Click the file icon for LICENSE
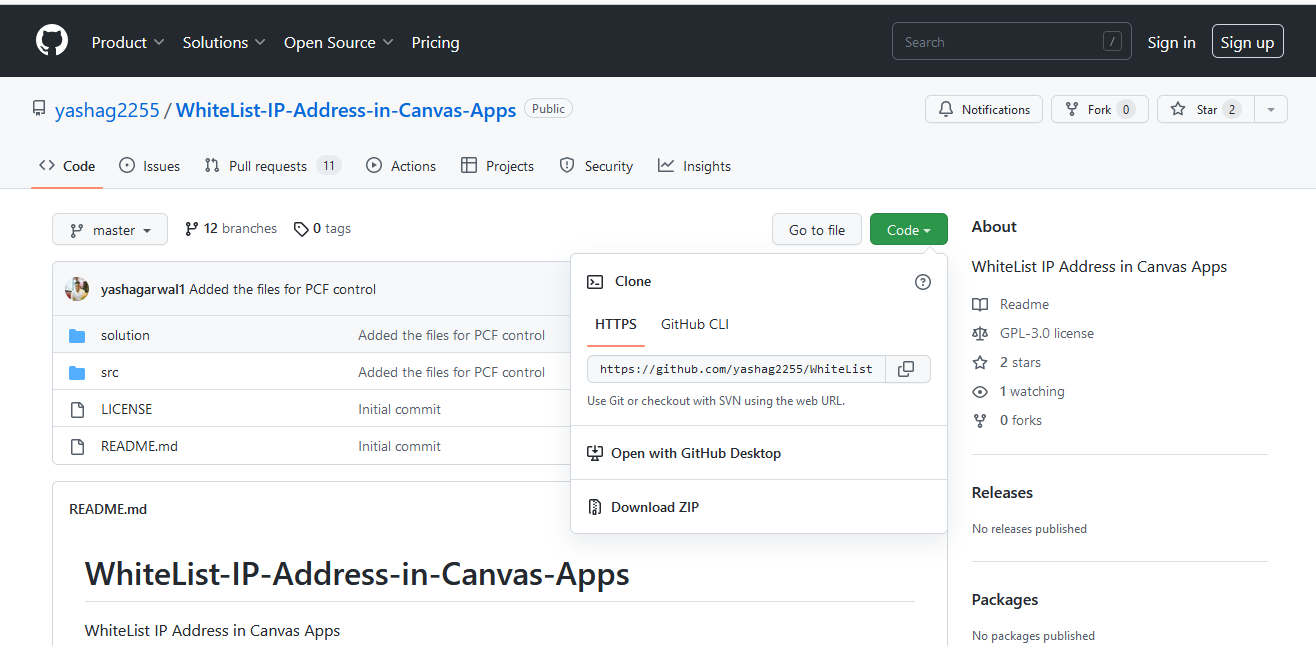This screenshot has height=646, width=1316. pyautogui.click(x=77, y=409)
